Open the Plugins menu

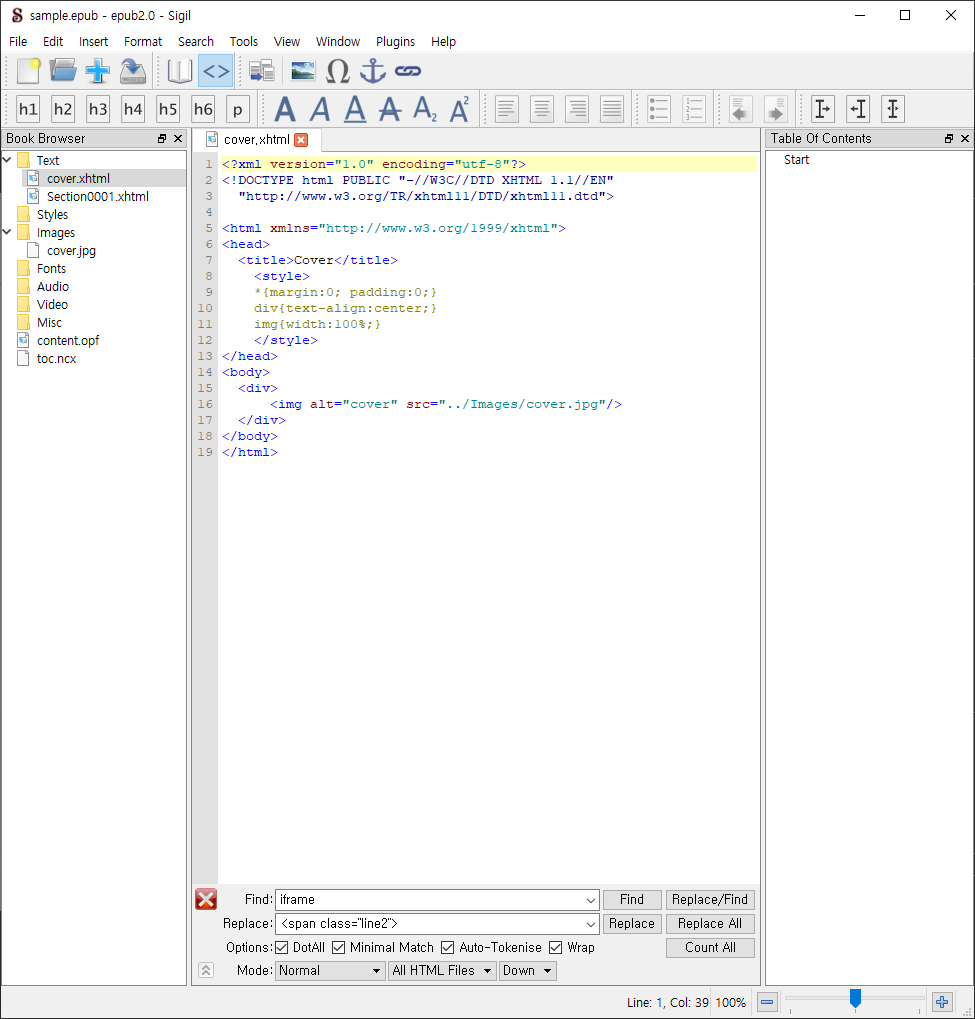[395, 42]
